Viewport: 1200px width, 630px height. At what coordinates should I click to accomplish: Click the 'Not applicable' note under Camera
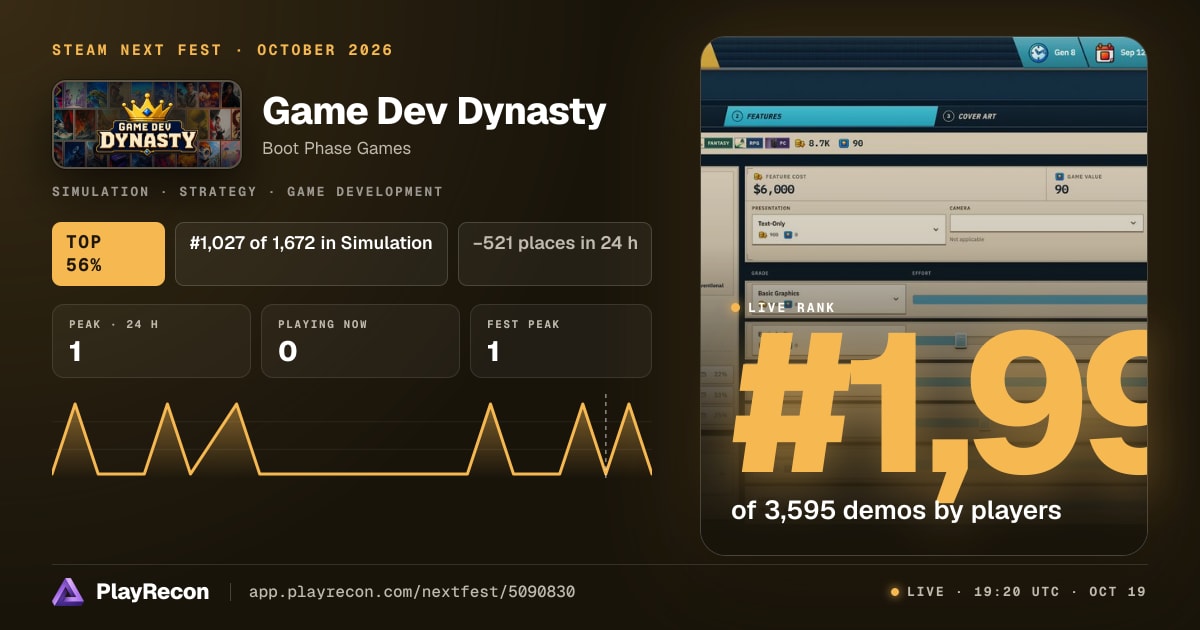point(968,239)
